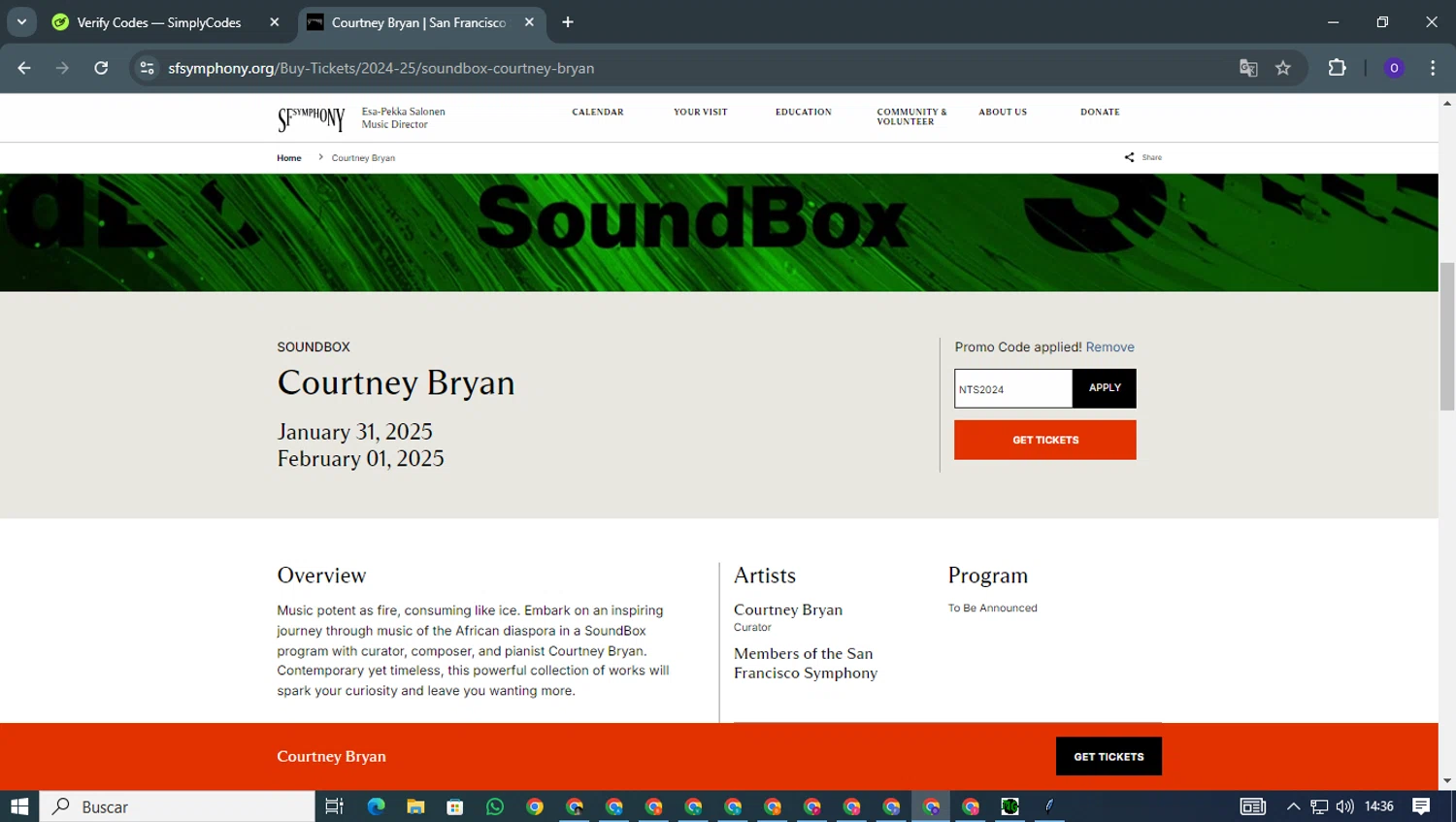Open the Education menu
1456x822 pixels.
804,113
